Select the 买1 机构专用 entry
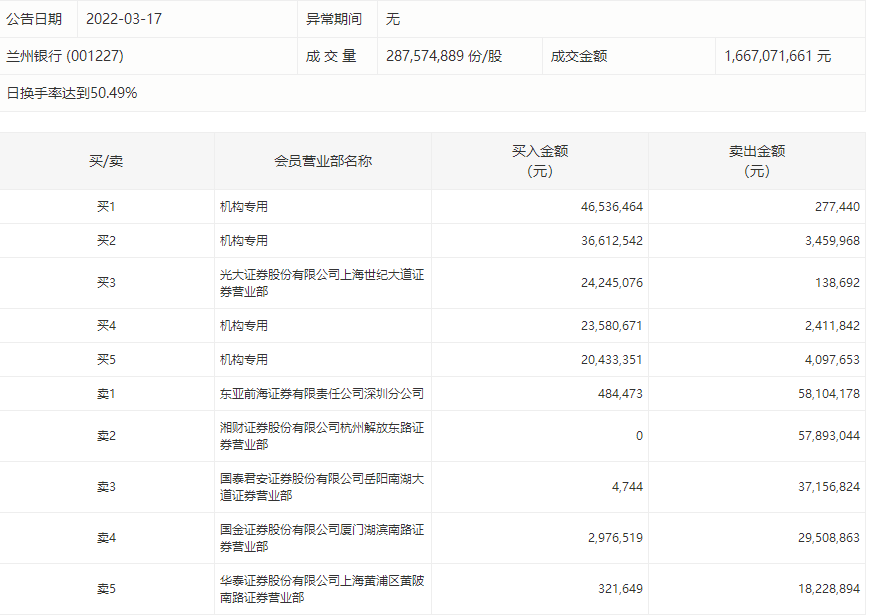This screenshot has height=615, width=869. coord(244,207)
